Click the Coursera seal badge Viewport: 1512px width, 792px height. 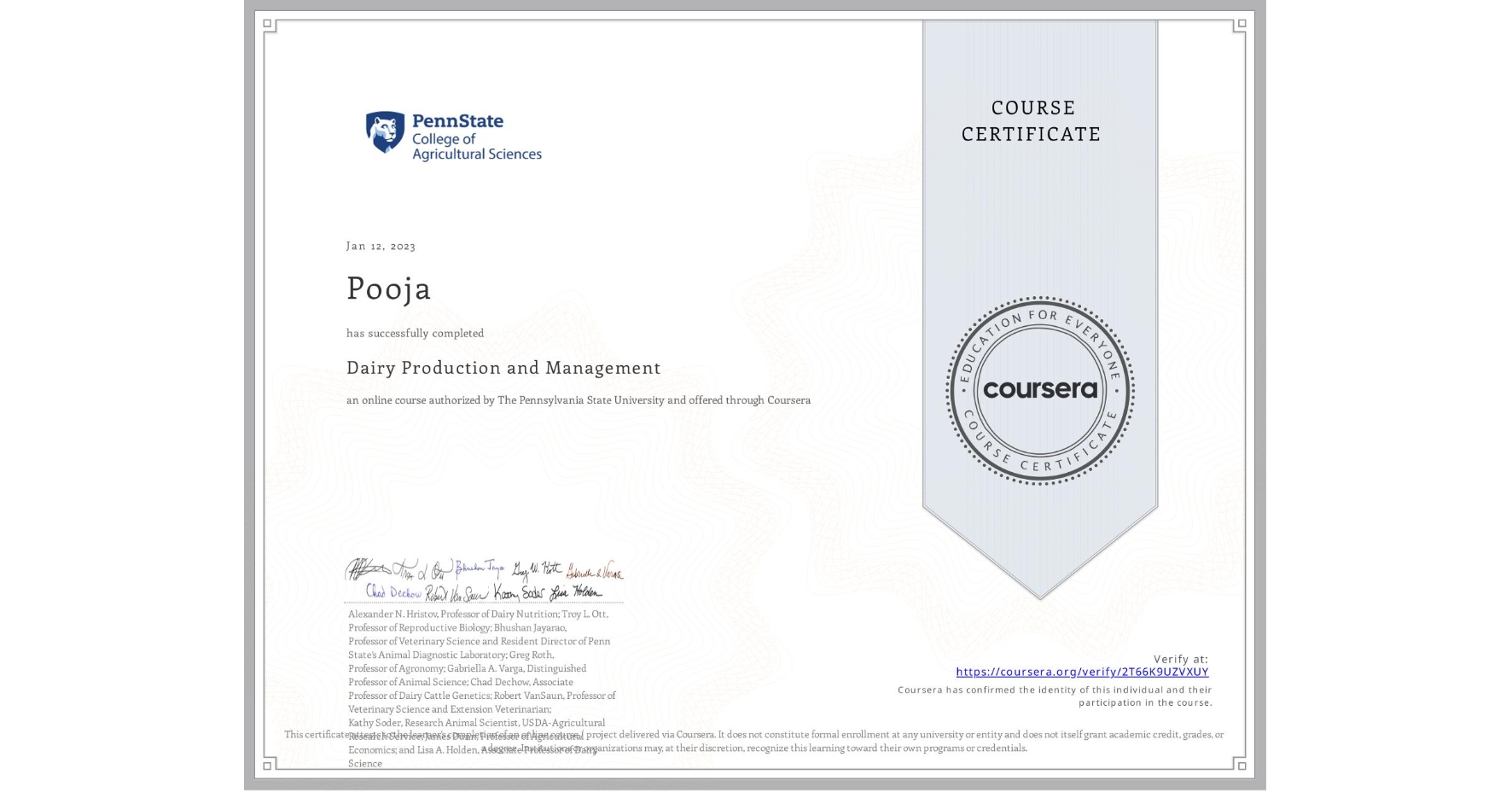1039,390
